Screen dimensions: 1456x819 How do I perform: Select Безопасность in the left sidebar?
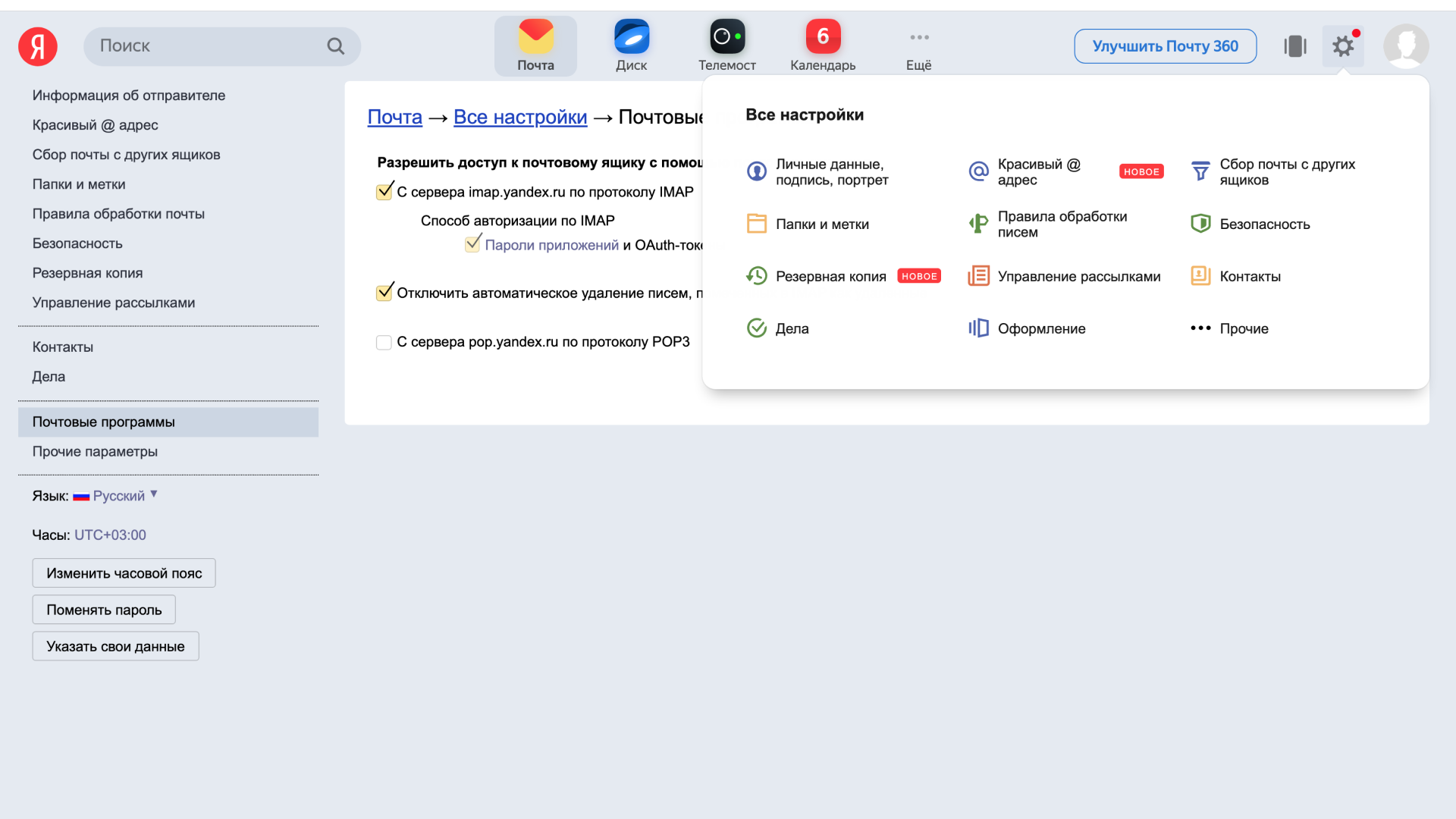pos(77,243)
